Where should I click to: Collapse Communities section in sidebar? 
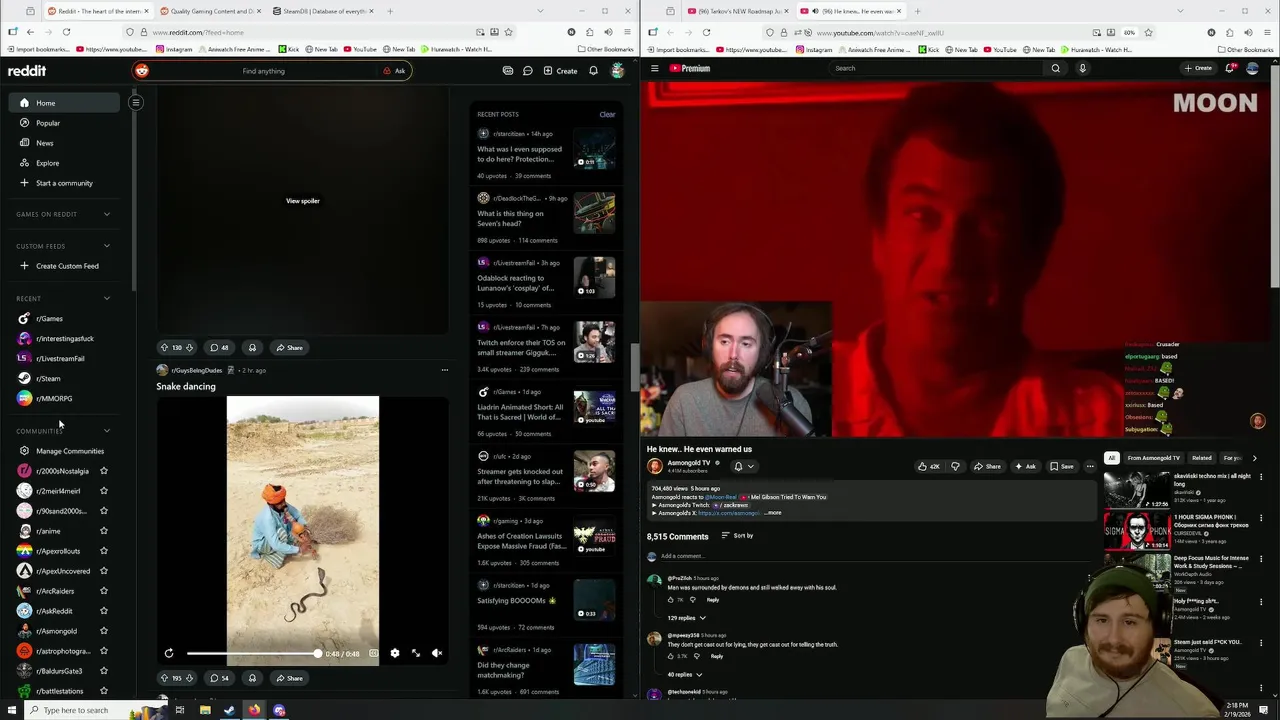pos(107,431)
